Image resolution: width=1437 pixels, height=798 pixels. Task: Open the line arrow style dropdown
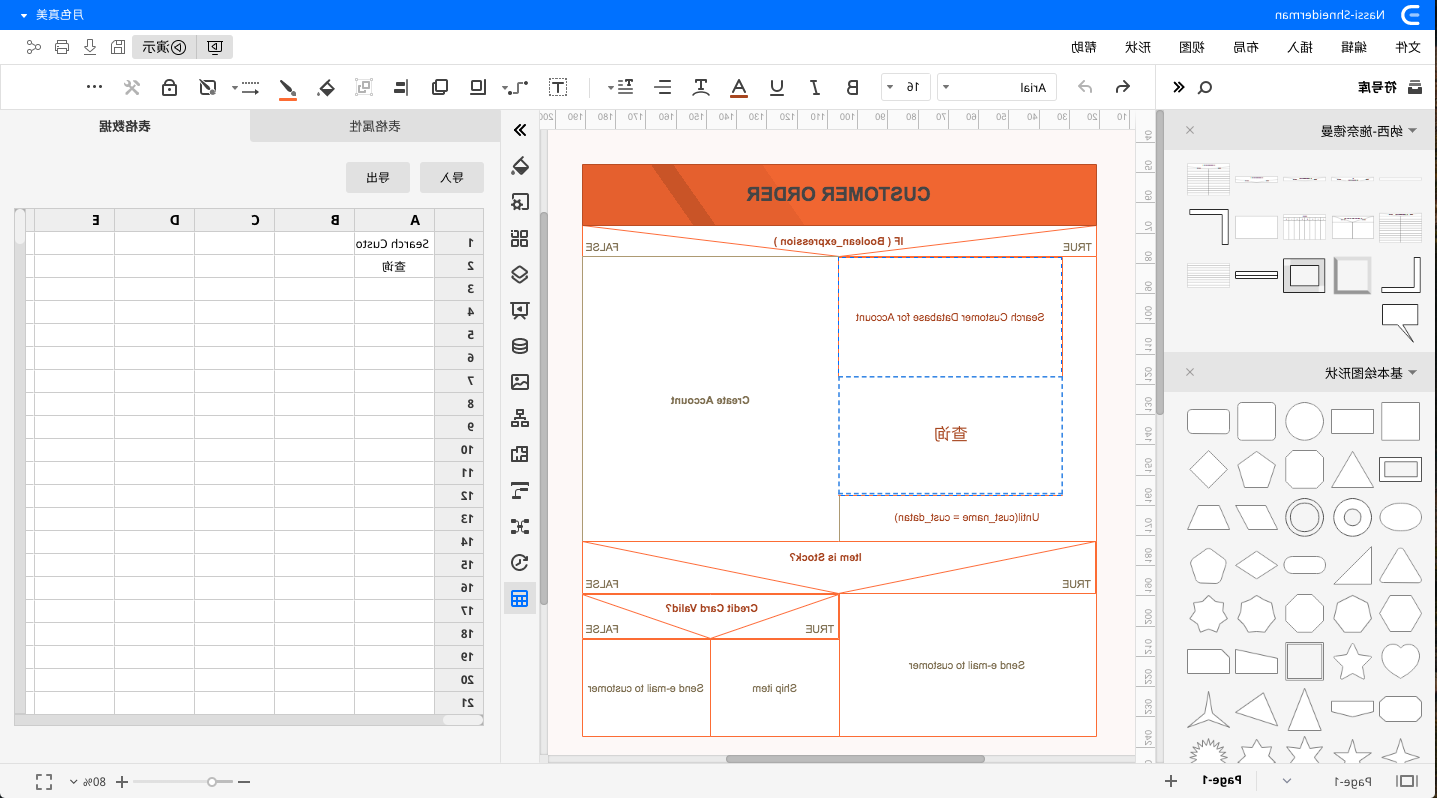[246, 87]
